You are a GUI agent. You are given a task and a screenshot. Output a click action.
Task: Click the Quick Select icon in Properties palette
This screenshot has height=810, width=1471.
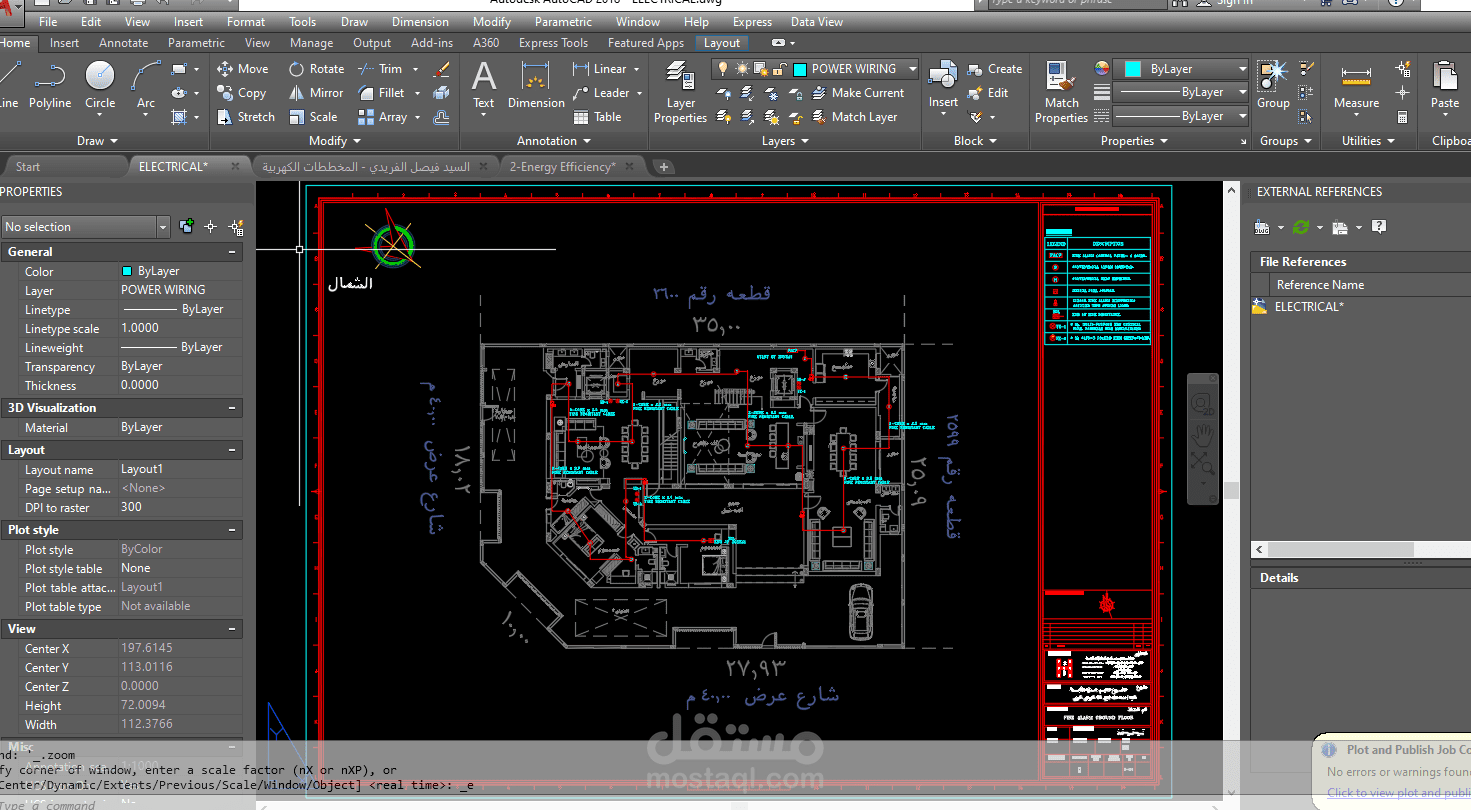[x=237, y=227]
